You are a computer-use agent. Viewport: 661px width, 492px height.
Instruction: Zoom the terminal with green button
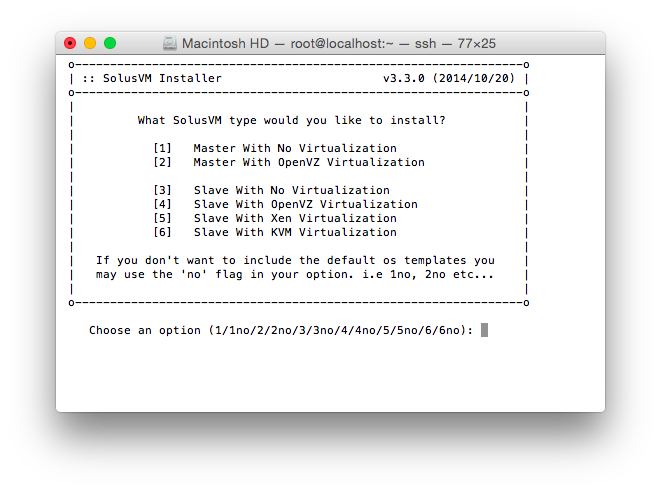click(x=110, y=43)
